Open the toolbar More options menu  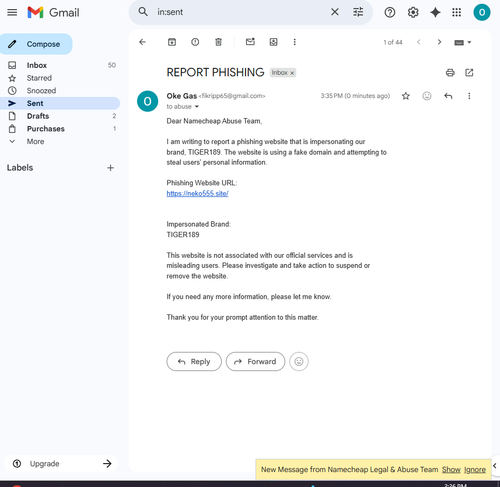coord(294,42)
